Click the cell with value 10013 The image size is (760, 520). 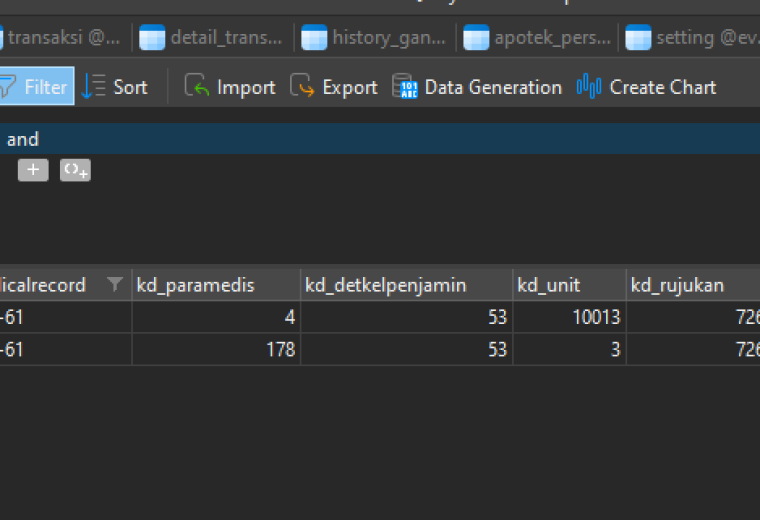570,317
